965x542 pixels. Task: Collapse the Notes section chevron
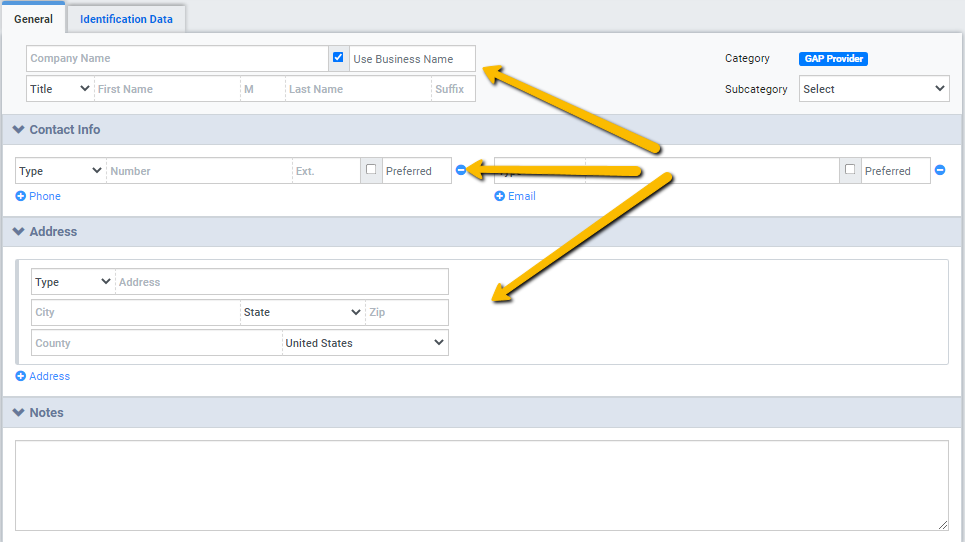18,413
